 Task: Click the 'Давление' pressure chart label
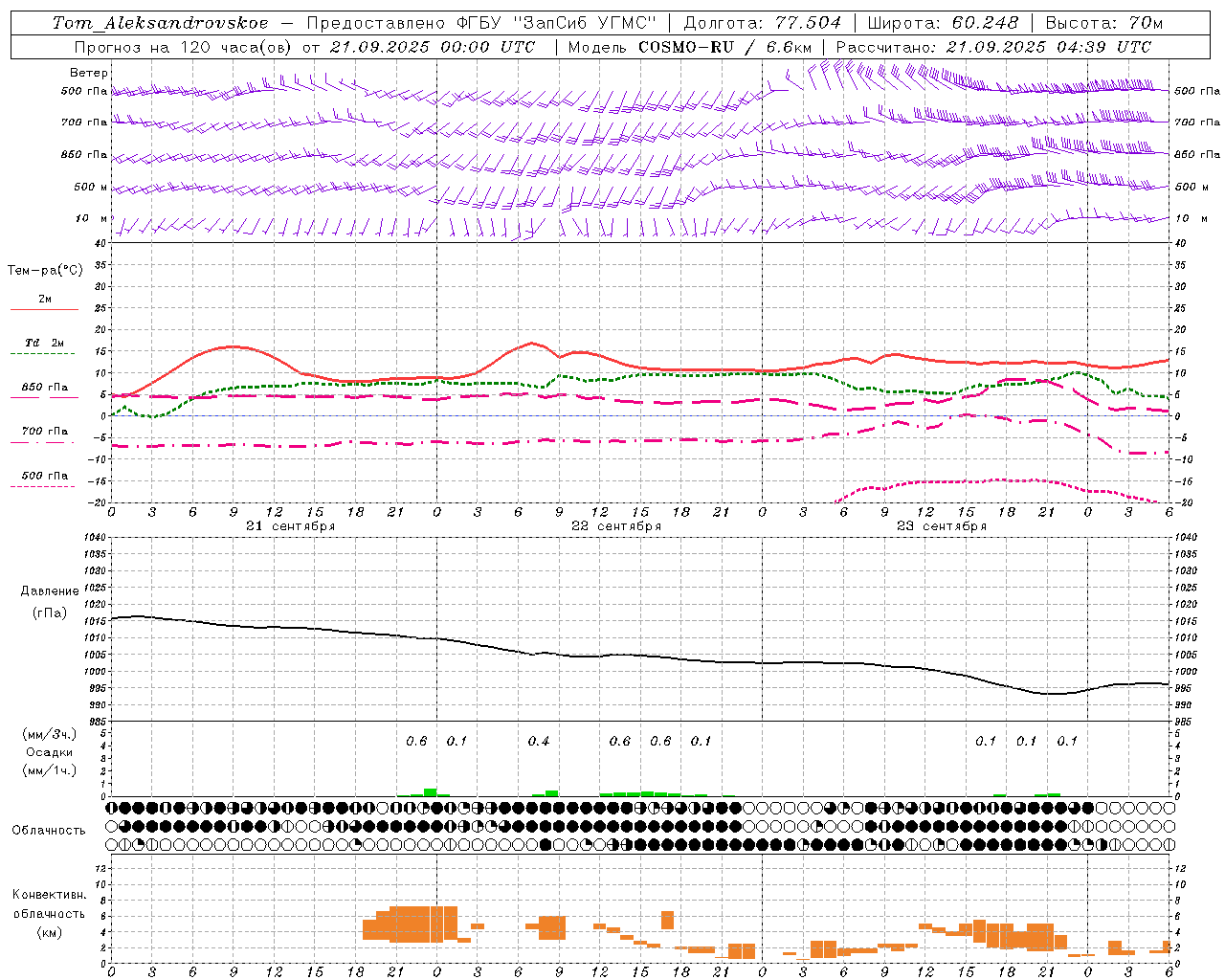click(49, 591)
